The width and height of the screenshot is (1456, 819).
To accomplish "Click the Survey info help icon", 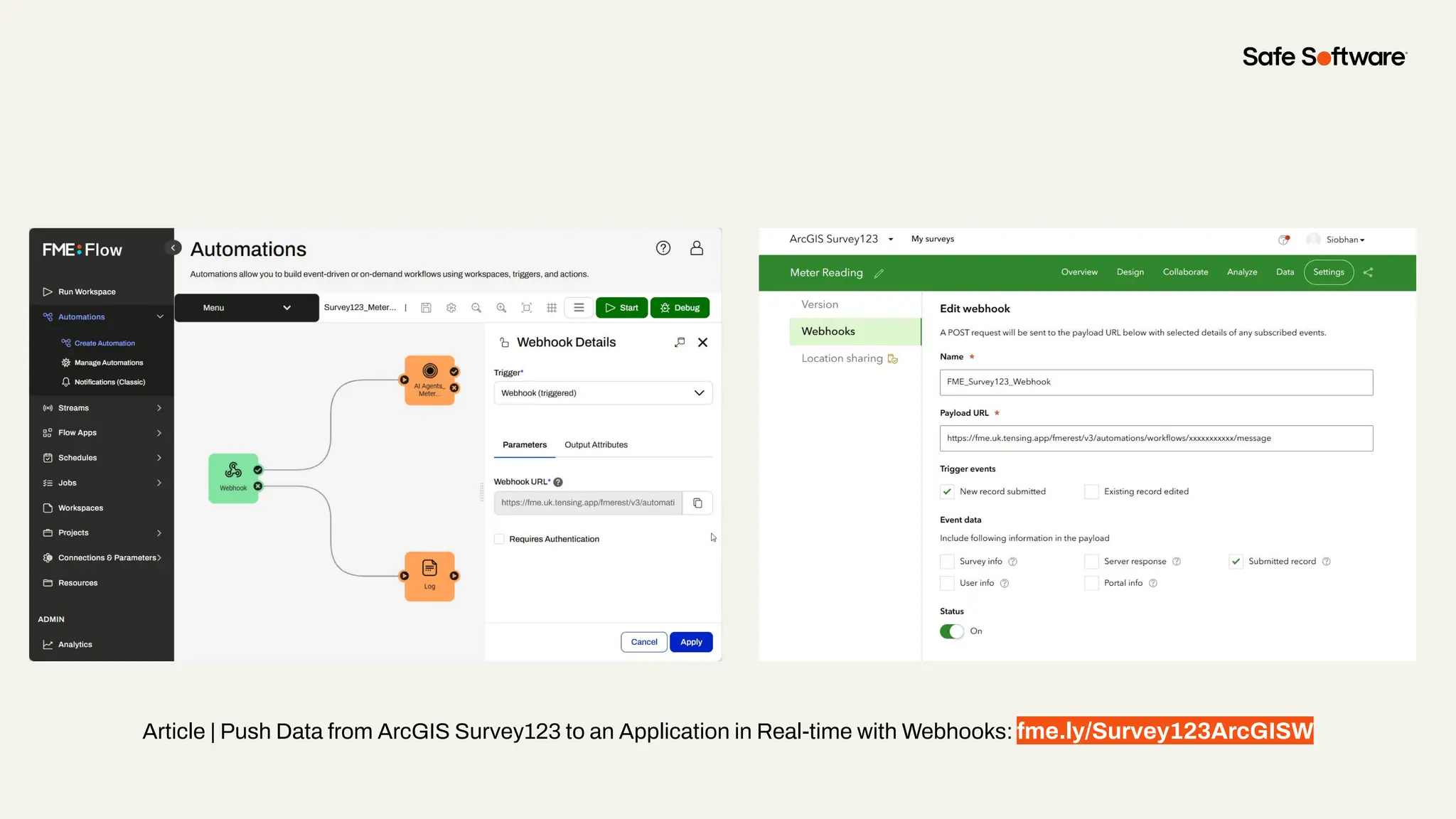I will pos(1013,562).
